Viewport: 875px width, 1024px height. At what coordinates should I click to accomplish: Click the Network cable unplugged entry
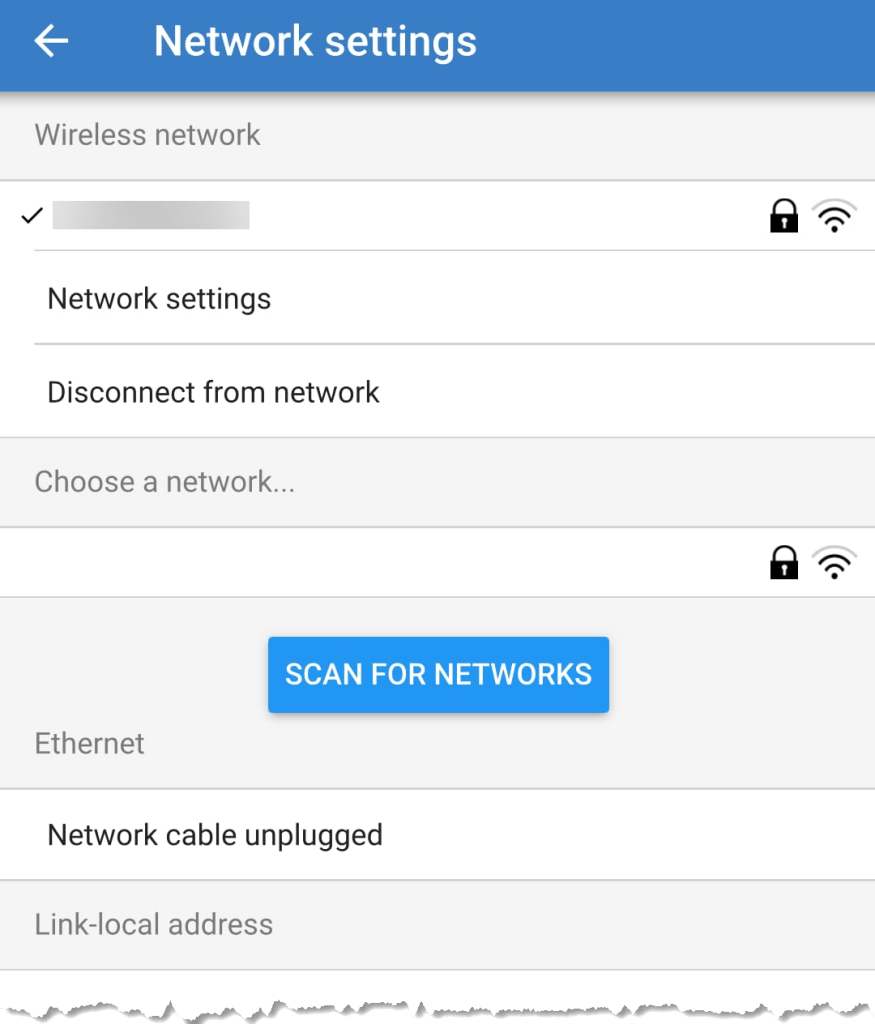215,834
